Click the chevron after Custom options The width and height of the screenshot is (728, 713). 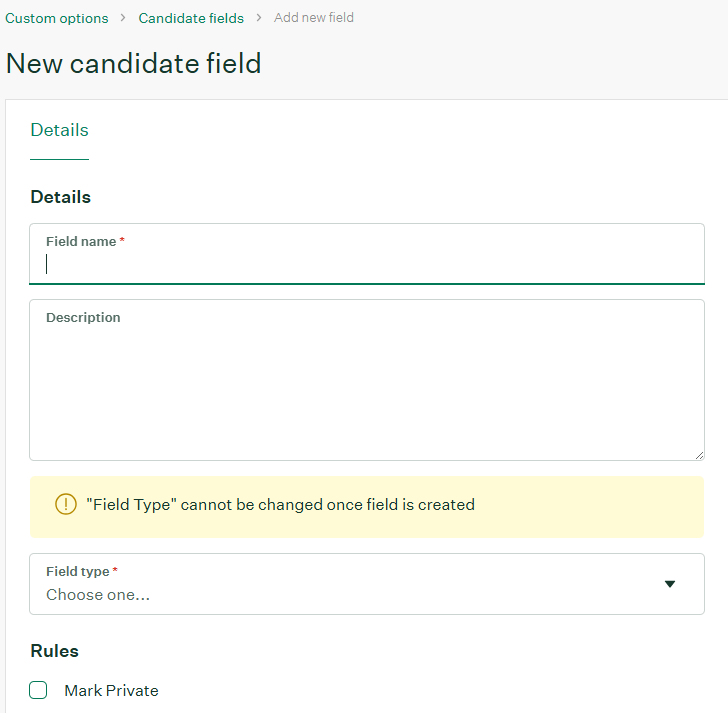(x=124, y=18)
